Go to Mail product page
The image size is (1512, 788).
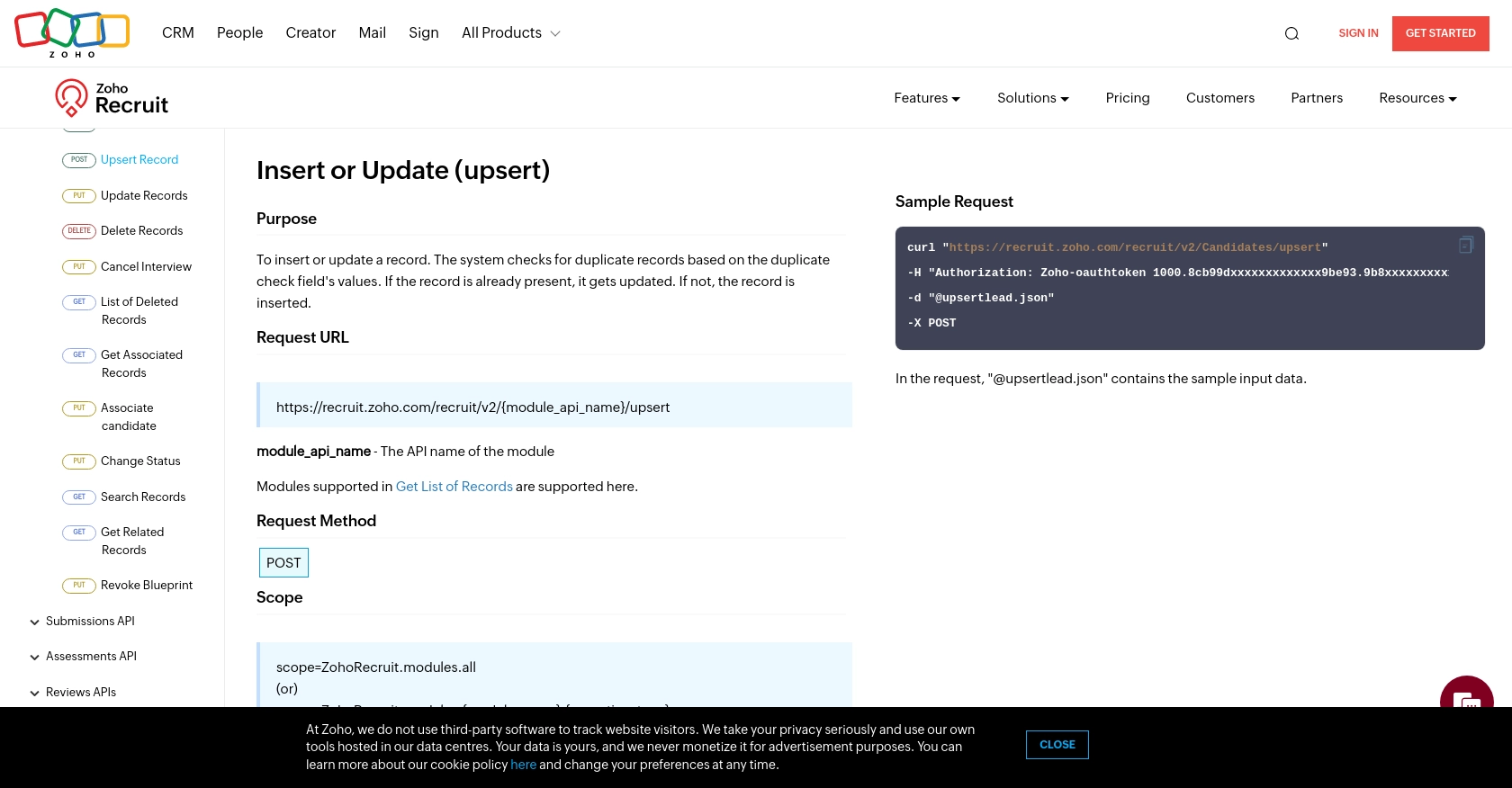[x=372, y=33]
